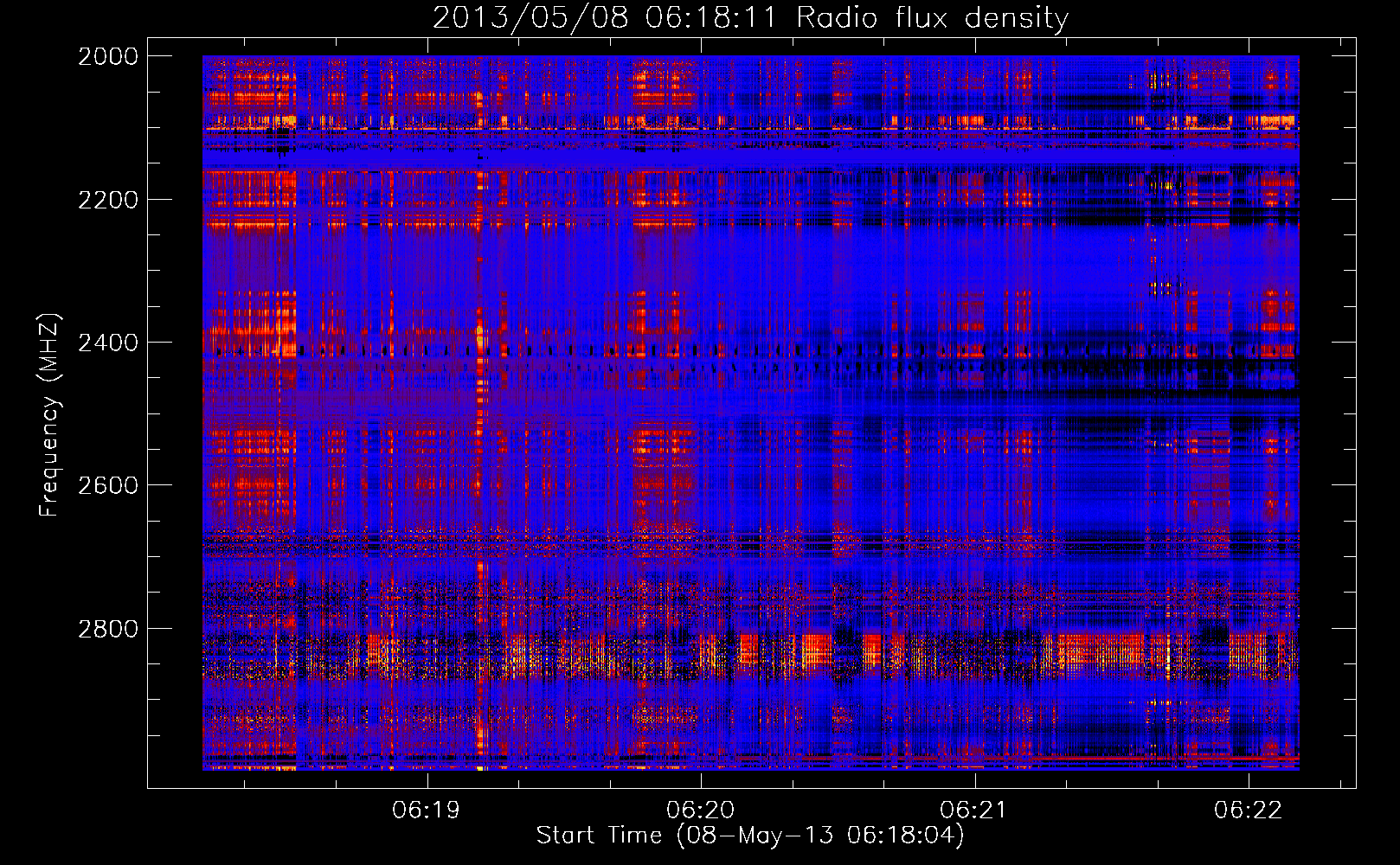Click the 'Frequency (MHZ)' axis title
The height and width of the screenshot is (865, 1400).
[50, 415]
